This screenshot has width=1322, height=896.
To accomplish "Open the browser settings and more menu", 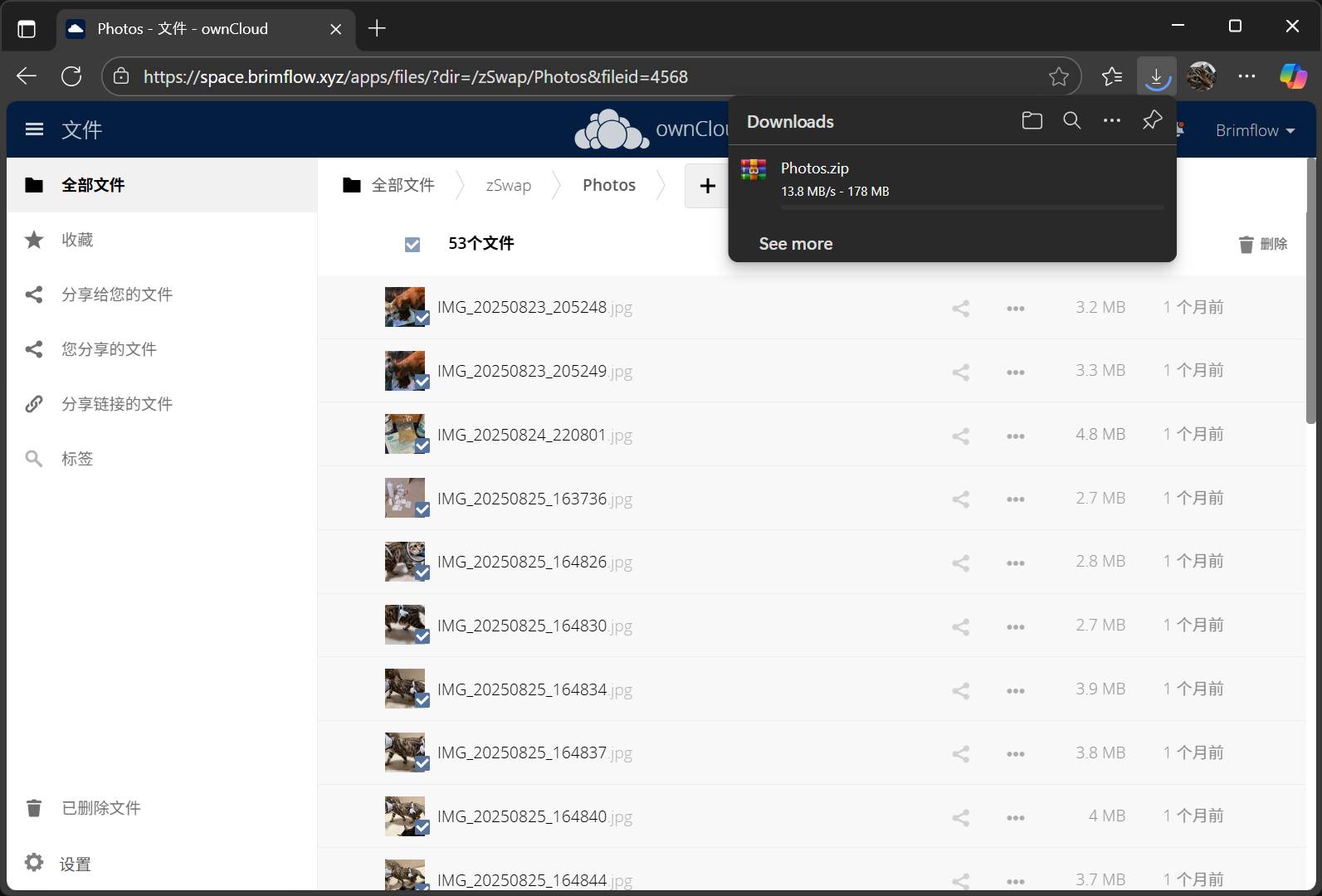I will [1246, 77].
